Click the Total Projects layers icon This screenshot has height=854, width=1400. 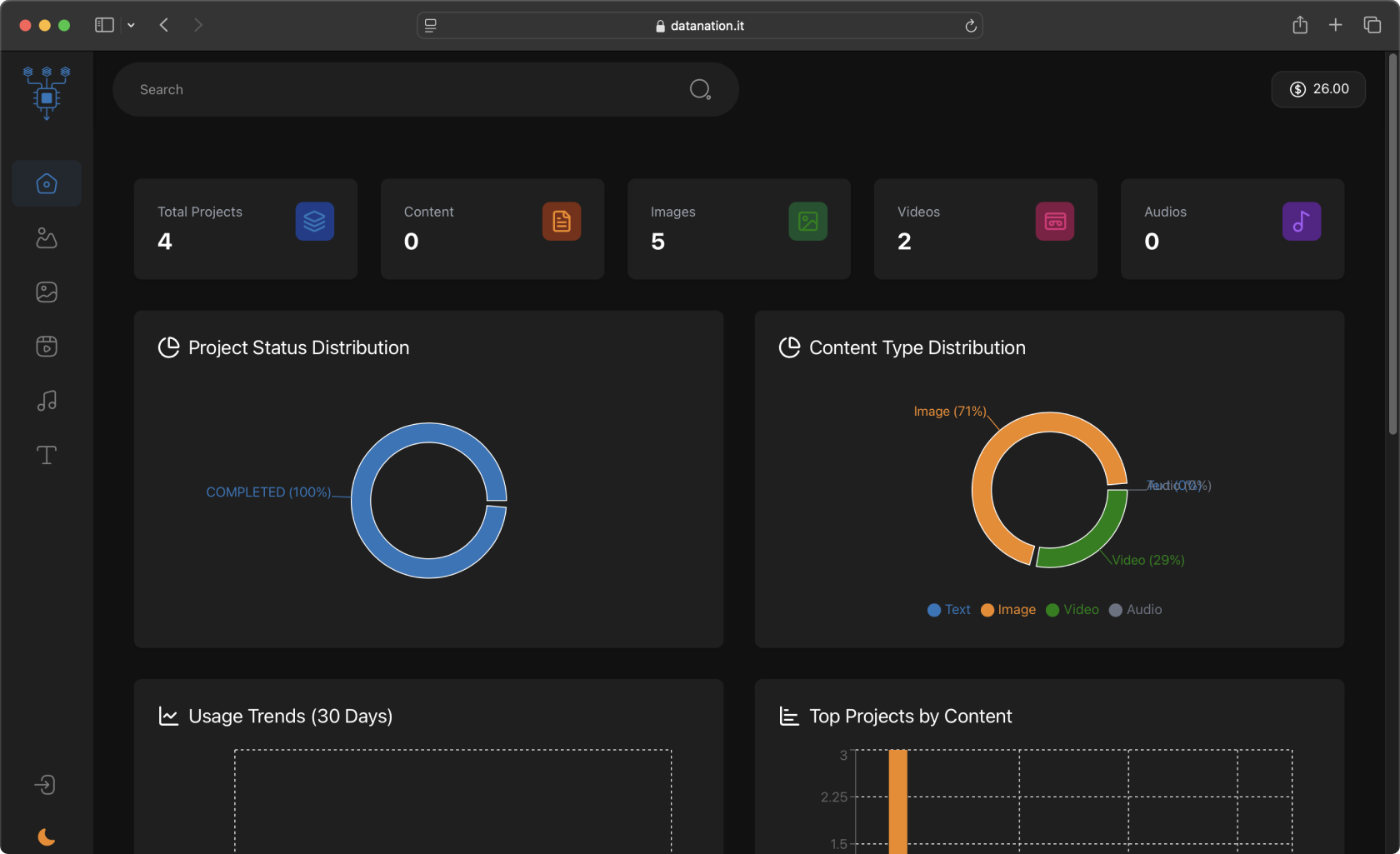pos(315,222)
